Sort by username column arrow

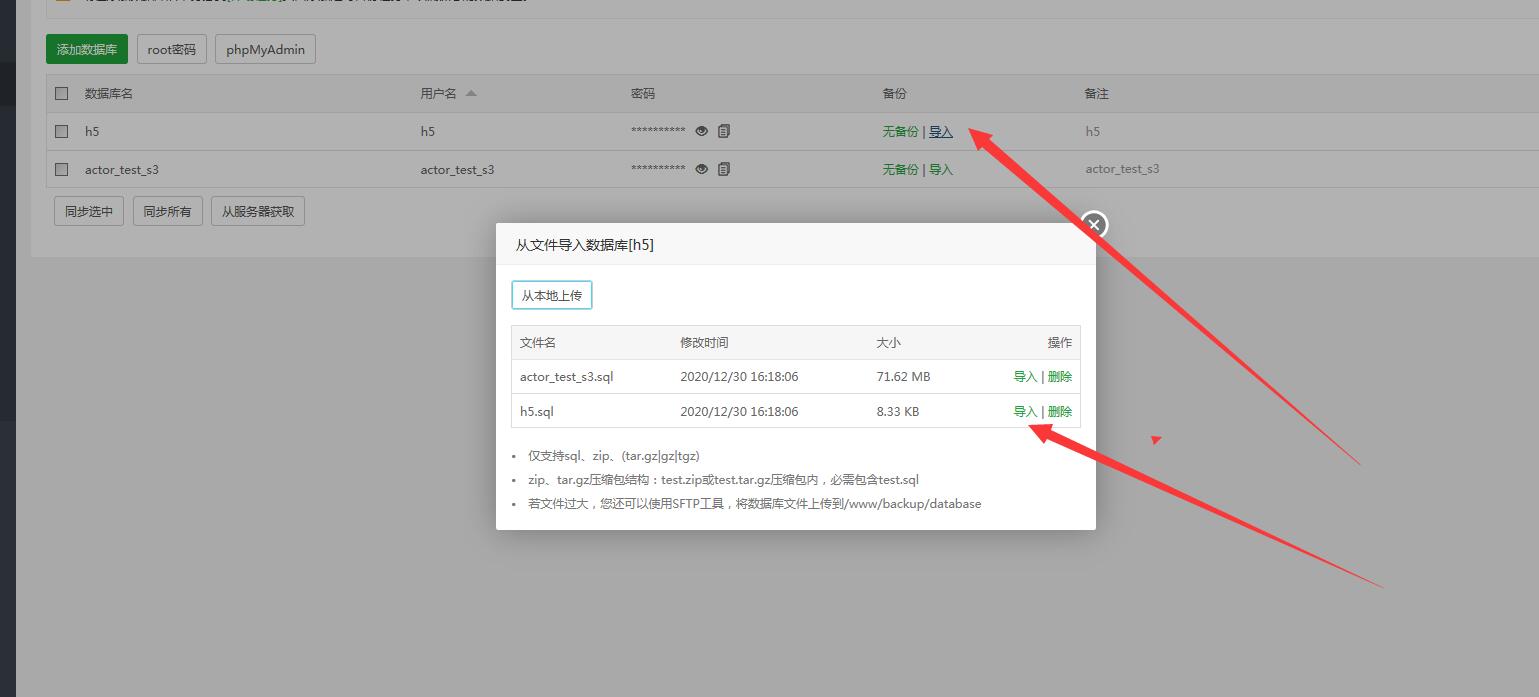[x=471, y=93]
